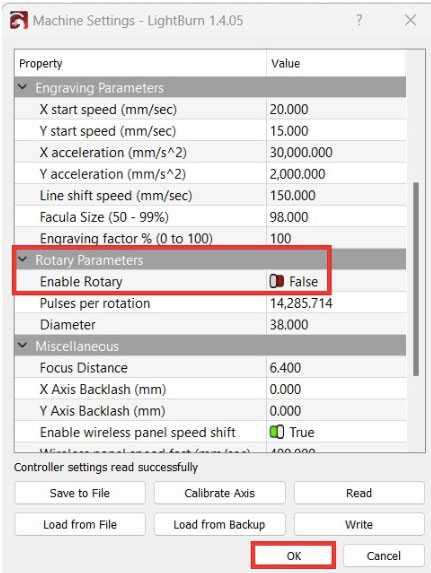Click the Load from File button

click(80, 524)
